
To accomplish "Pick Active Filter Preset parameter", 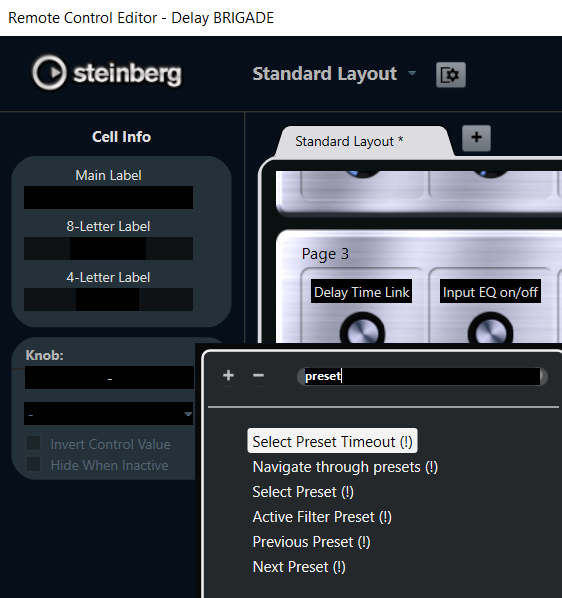I will point(322,517).
